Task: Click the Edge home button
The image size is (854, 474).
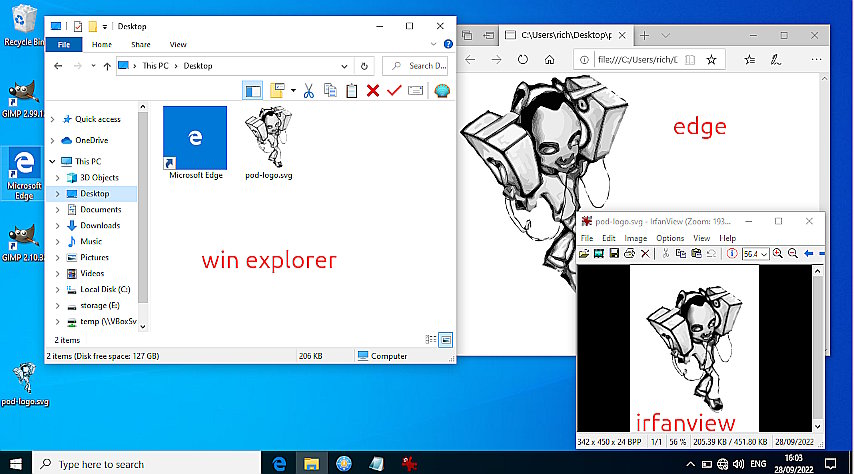Action: tap(550, 59)
